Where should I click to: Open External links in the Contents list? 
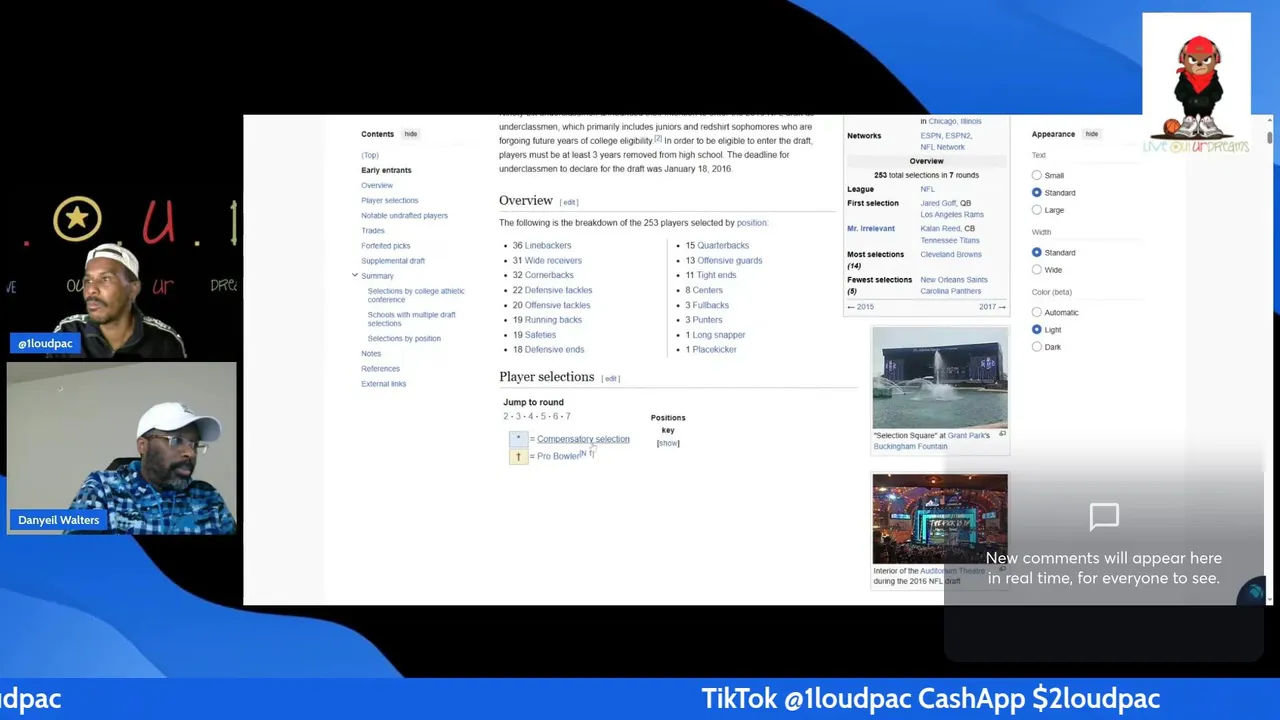pos(383,383)
